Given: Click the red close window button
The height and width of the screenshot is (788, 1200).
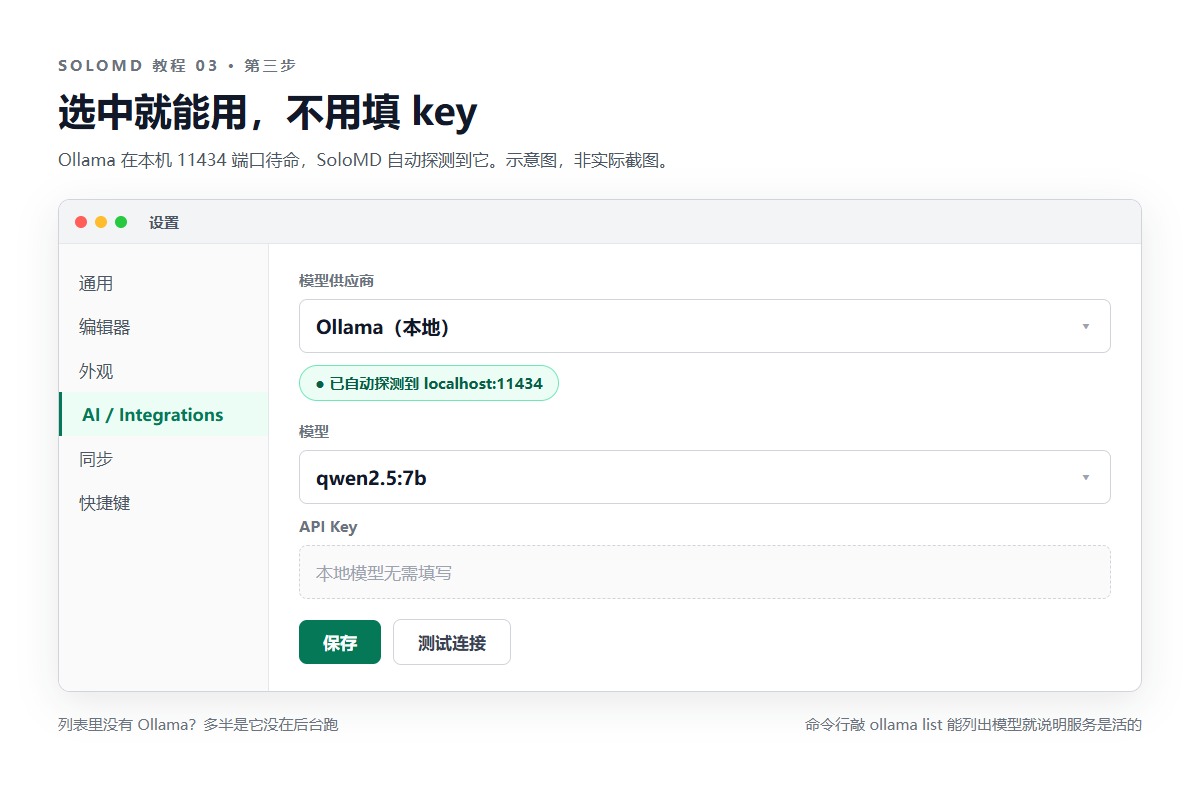Looking at the screenshot, I should 81,222.
